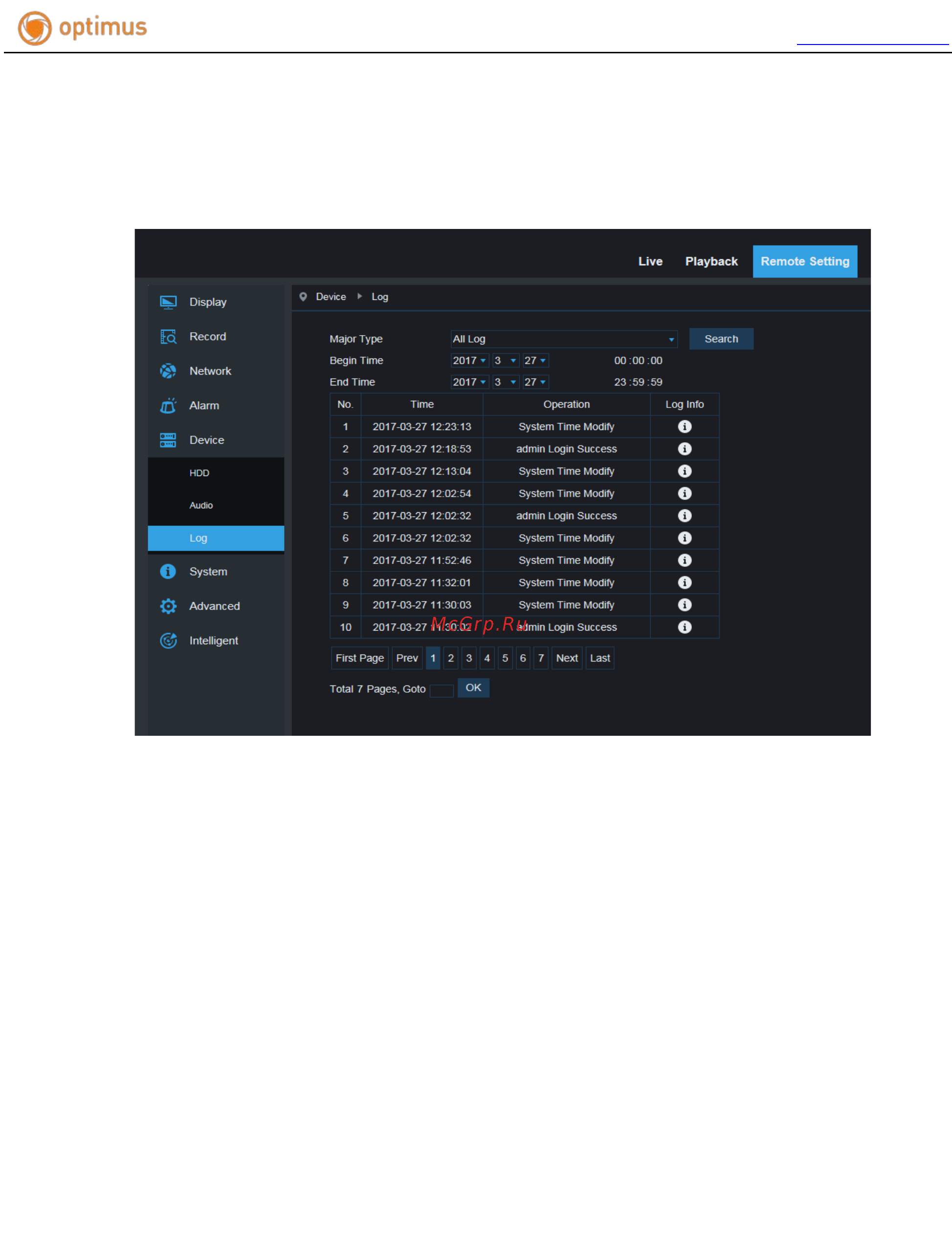
Task: Select the Log submenu item
Action: point(216,538)
